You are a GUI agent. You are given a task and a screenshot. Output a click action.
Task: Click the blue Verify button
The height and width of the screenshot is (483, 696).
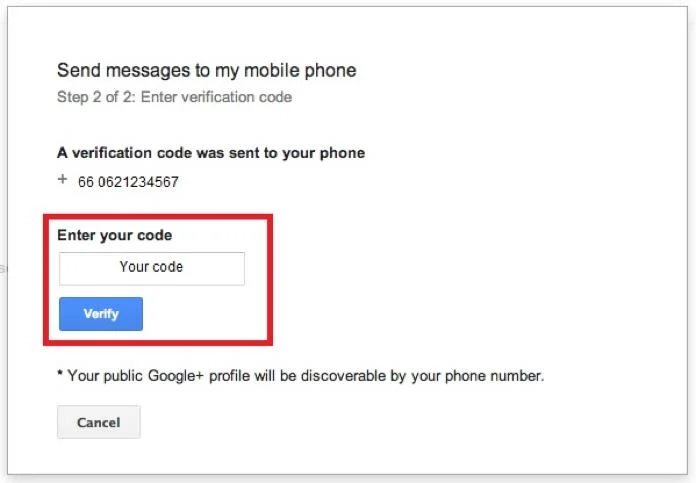[x=101, y=314]
